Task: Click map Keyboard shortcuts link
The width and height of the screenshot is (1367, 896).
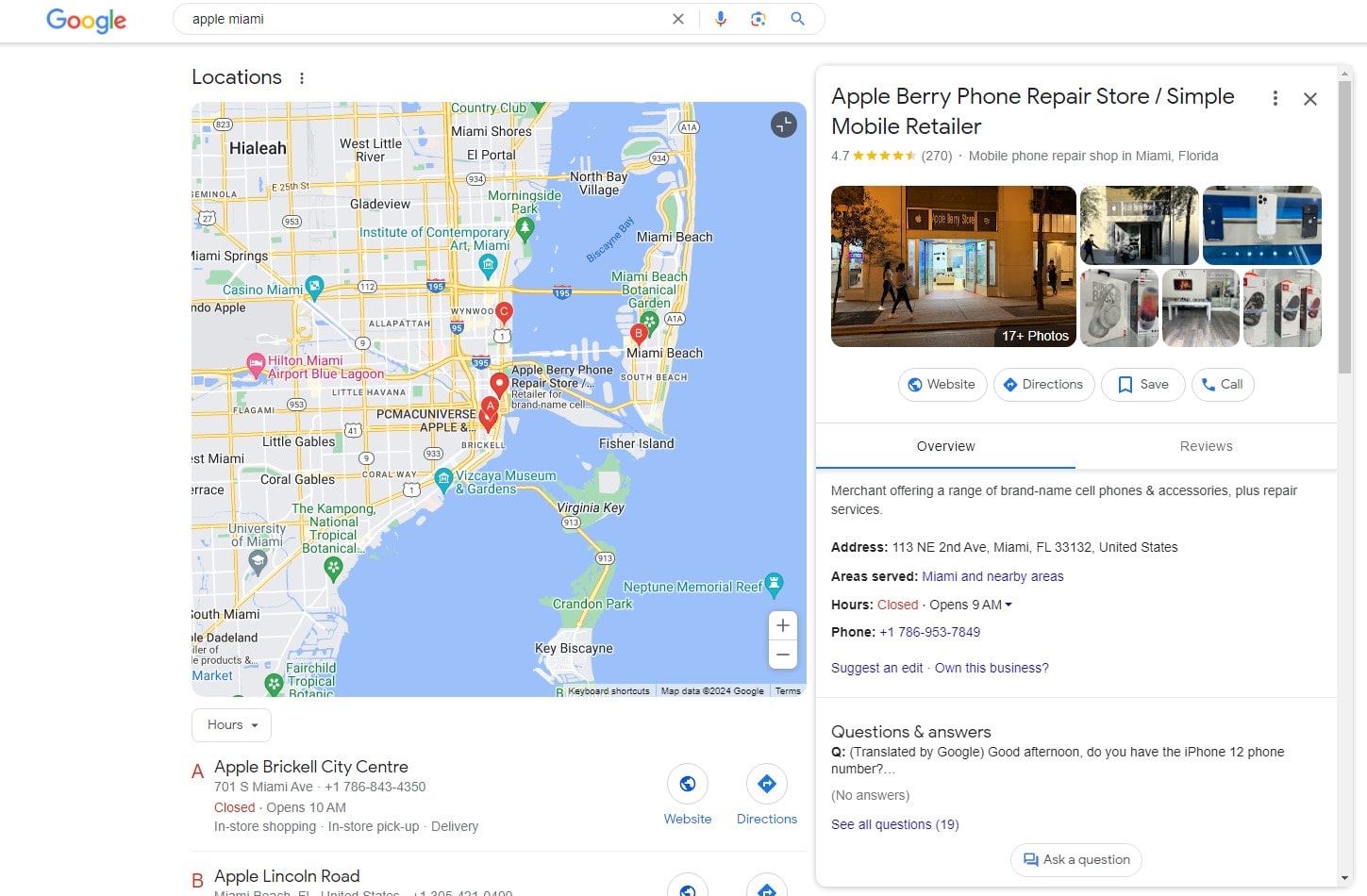Action: [608, 691]
